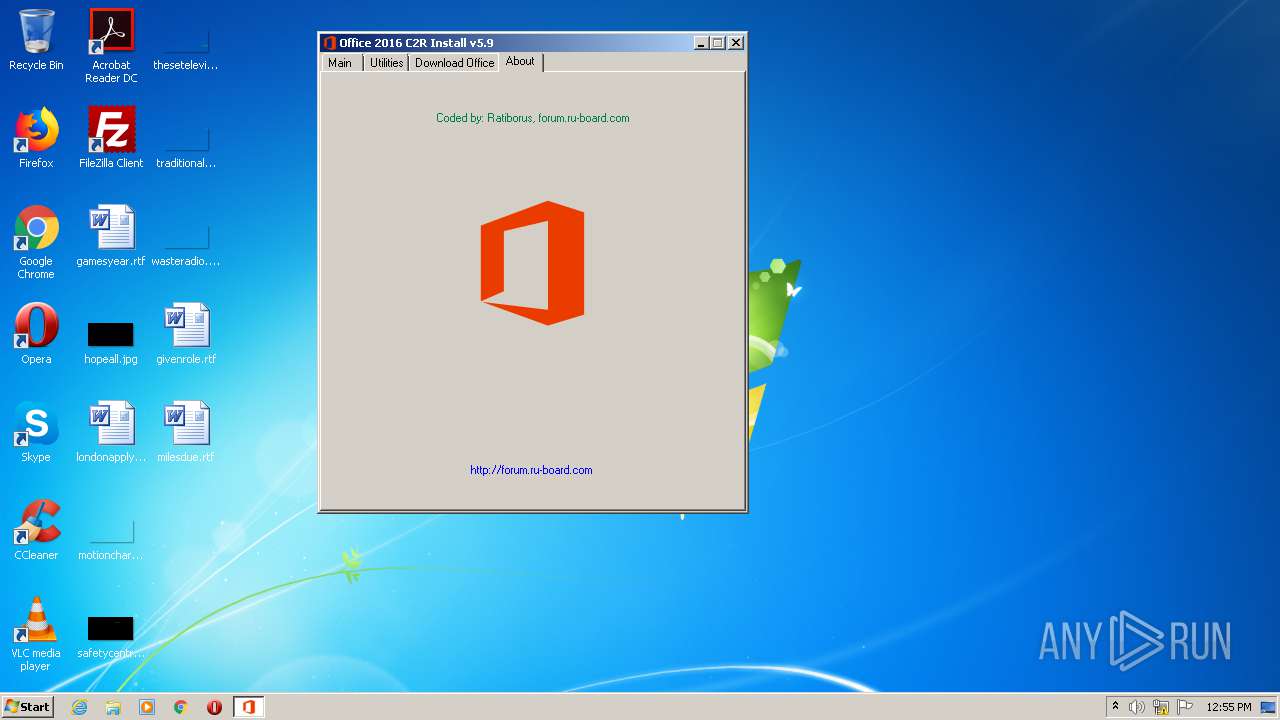
Task: Select the hopeall.jpg image file
Action: 111,342
